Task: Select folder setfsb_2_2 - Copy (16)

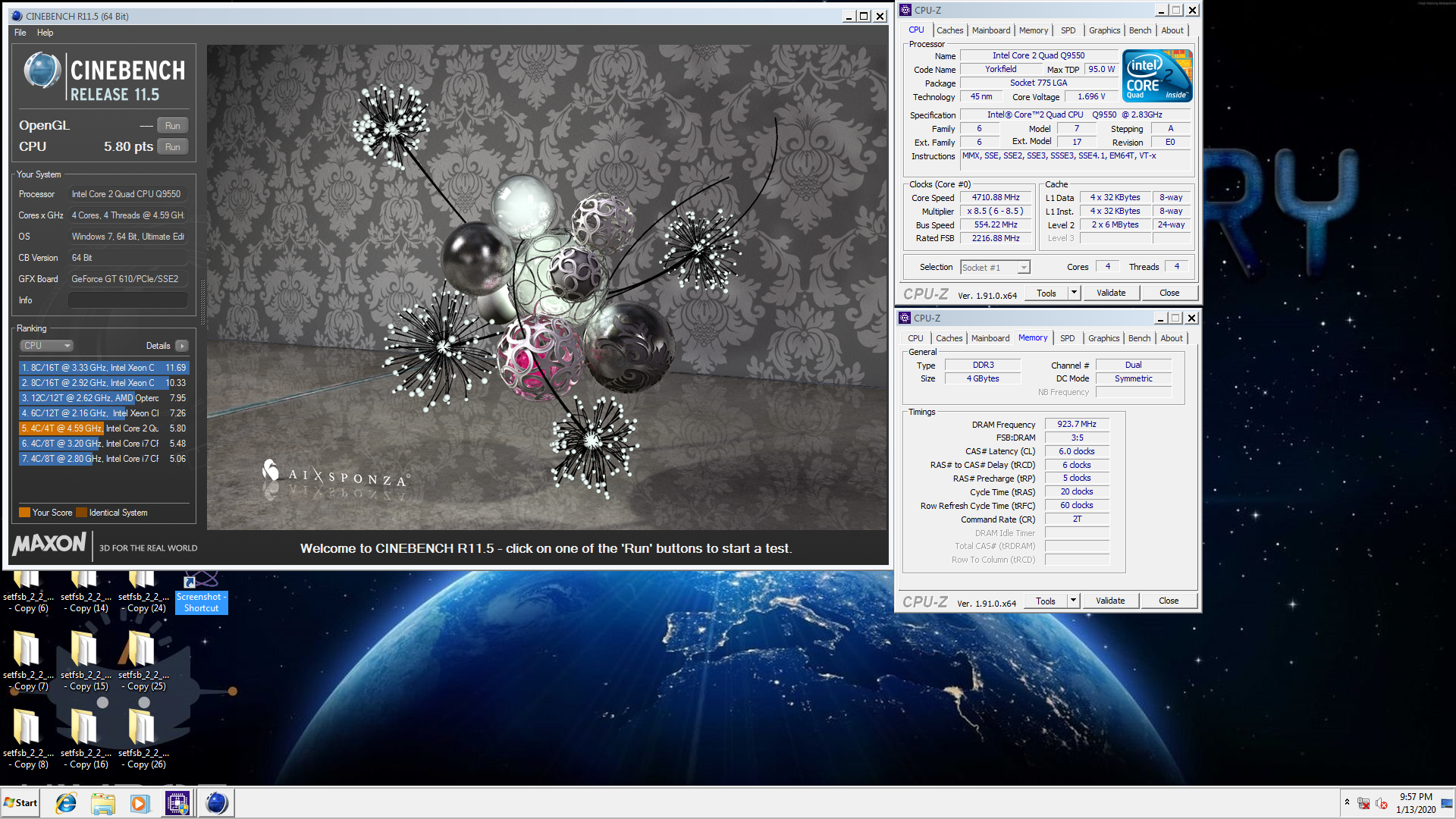Action: click(86, 738)
